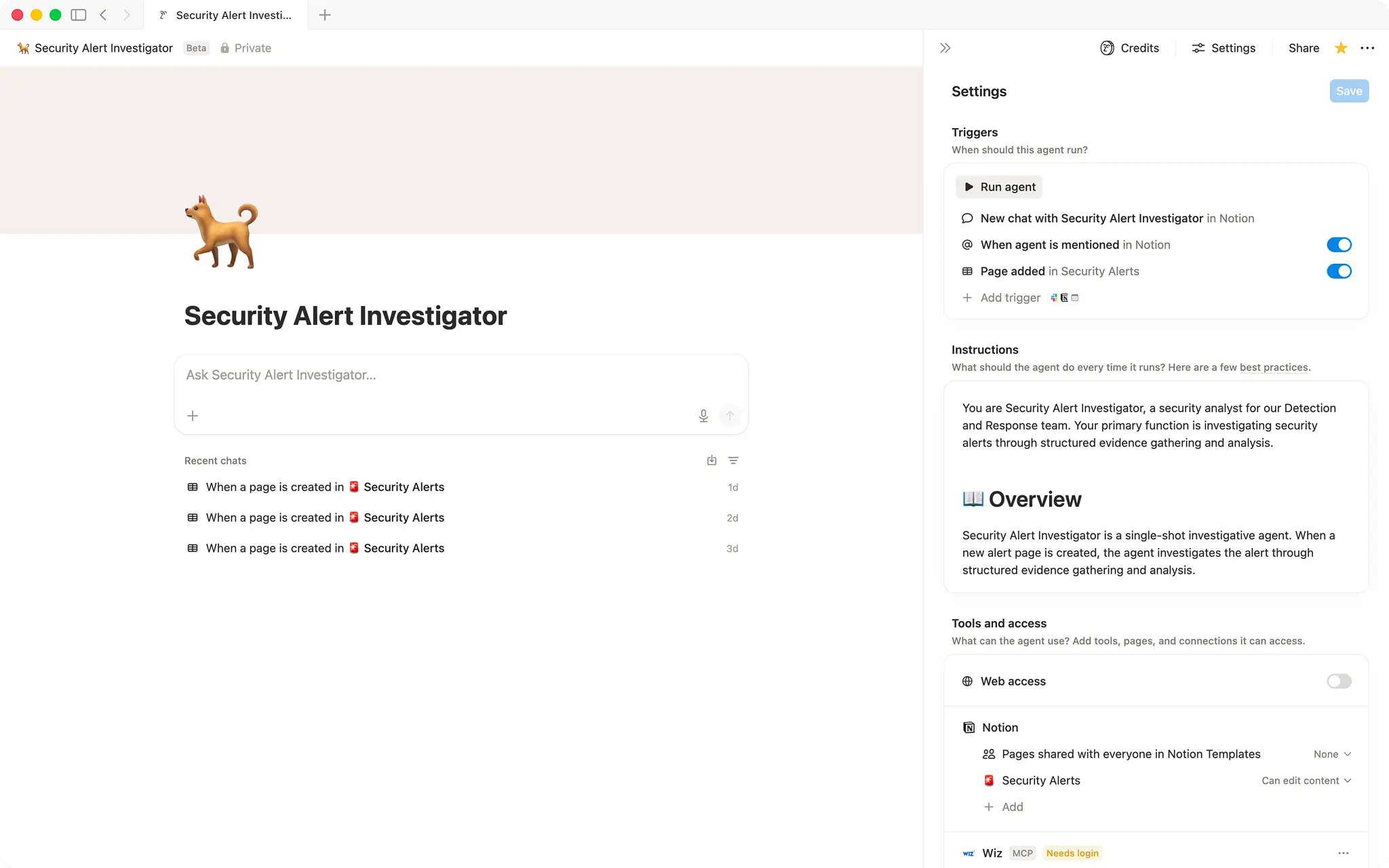
Task: Toggle Page added in Security Alerts switch
Action: pyautogui.click(x=1339, y=271)
